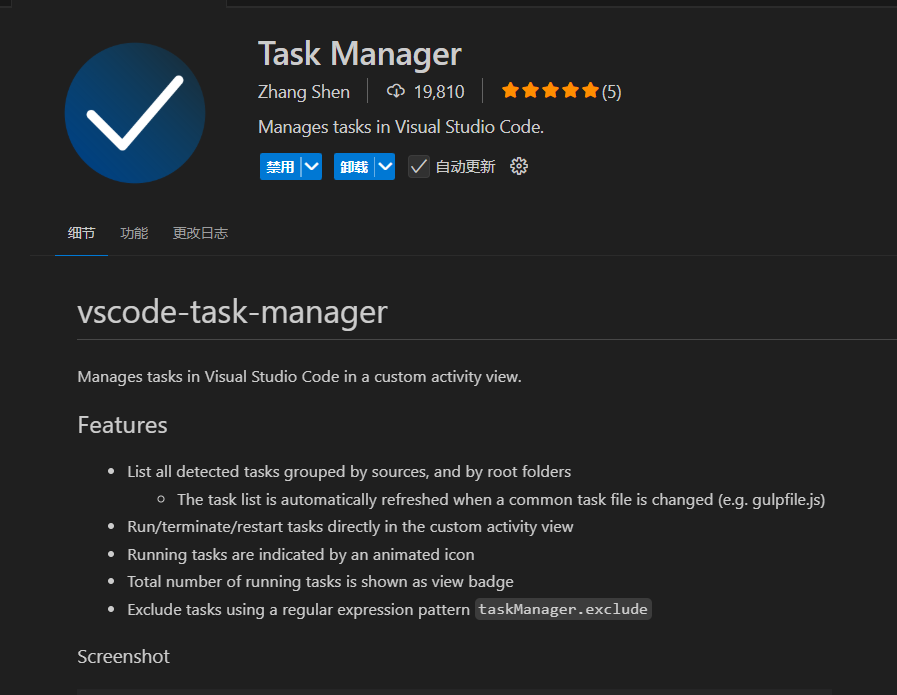
Task: Open the 更改日志 tab
Action: 200,233
